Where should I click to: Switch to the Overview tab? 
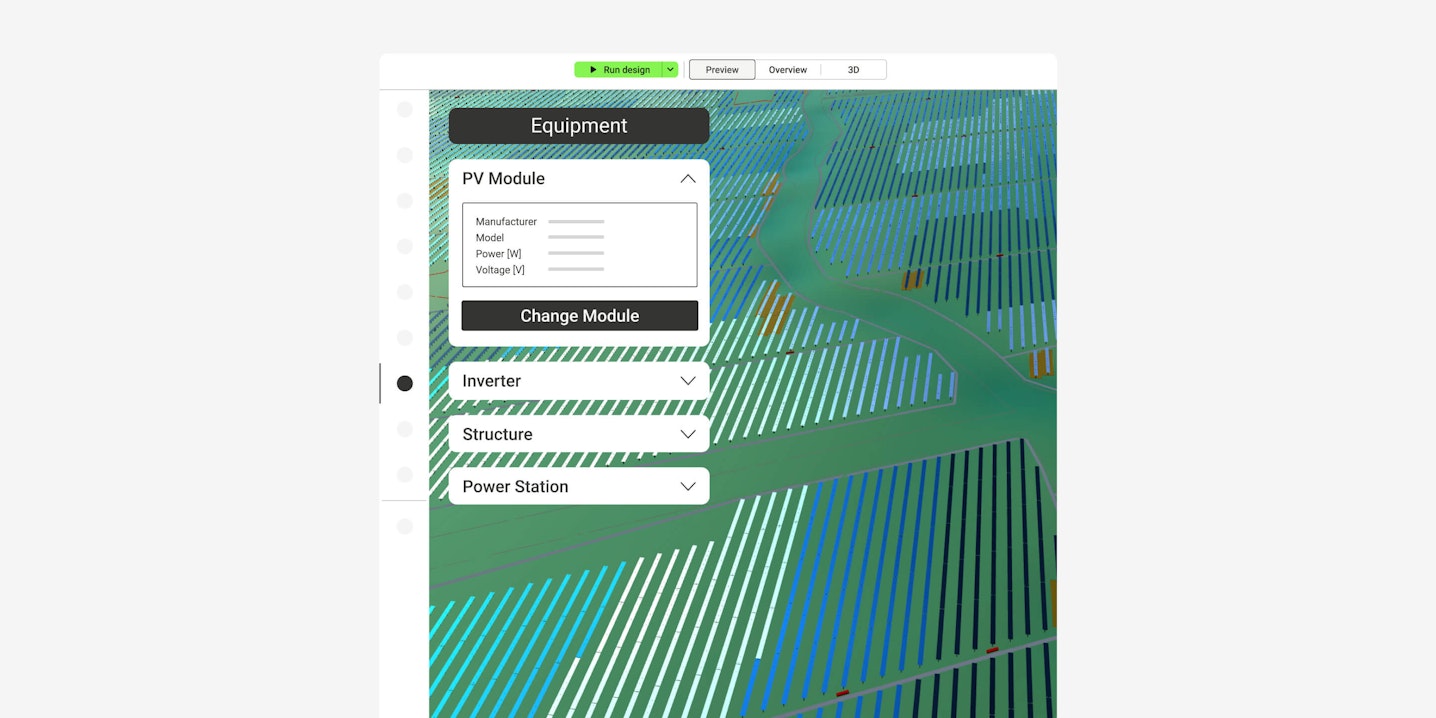coord(788,70)
